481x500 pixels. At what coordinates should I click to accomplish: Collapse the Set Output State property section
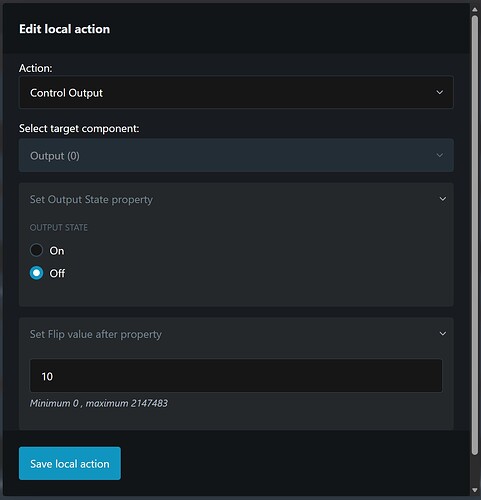click(443, 199)
